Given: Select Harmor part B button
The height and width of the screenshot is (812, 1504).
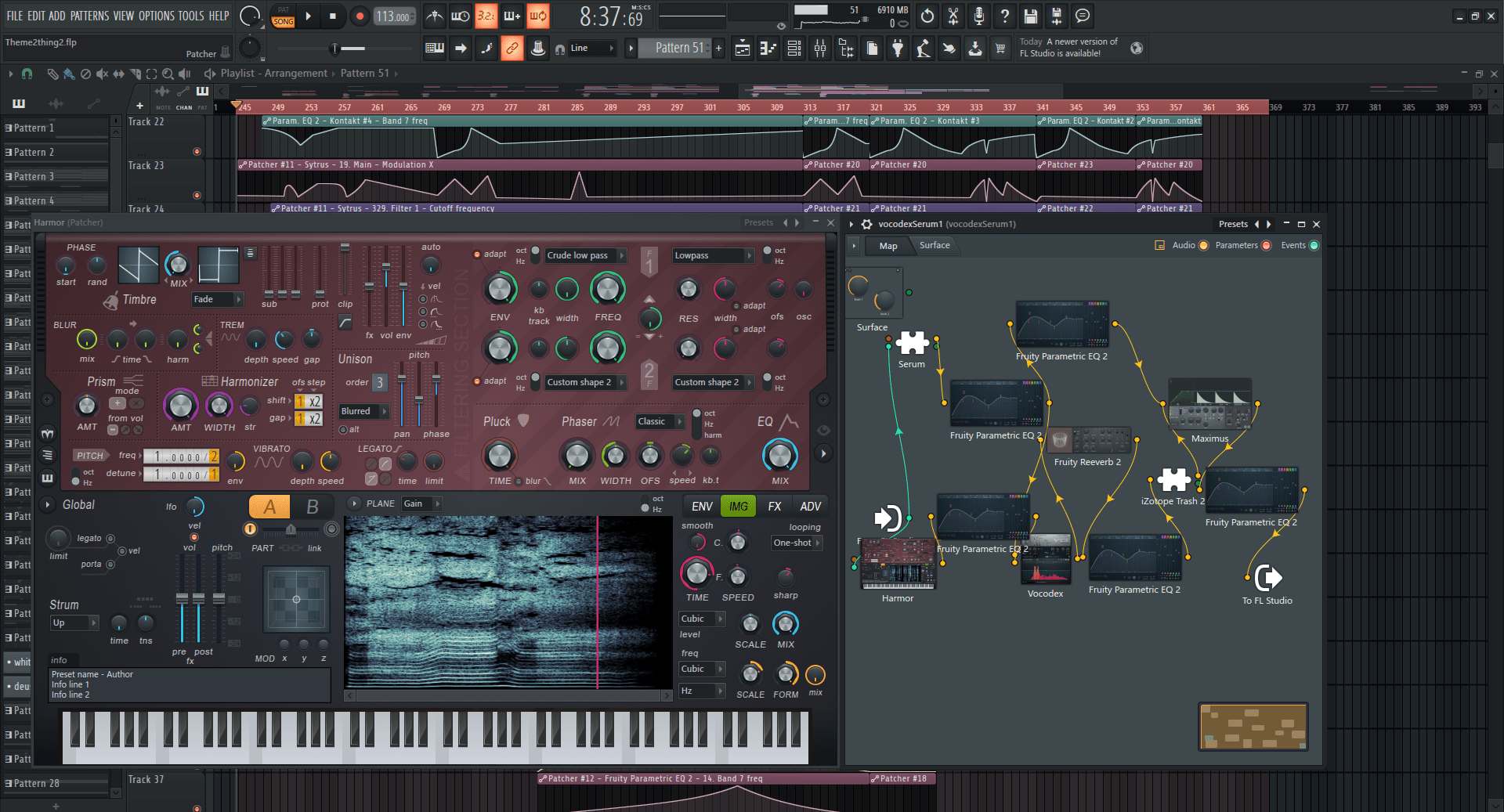Looking at the screenshot, I should click(x=312, y=507).
